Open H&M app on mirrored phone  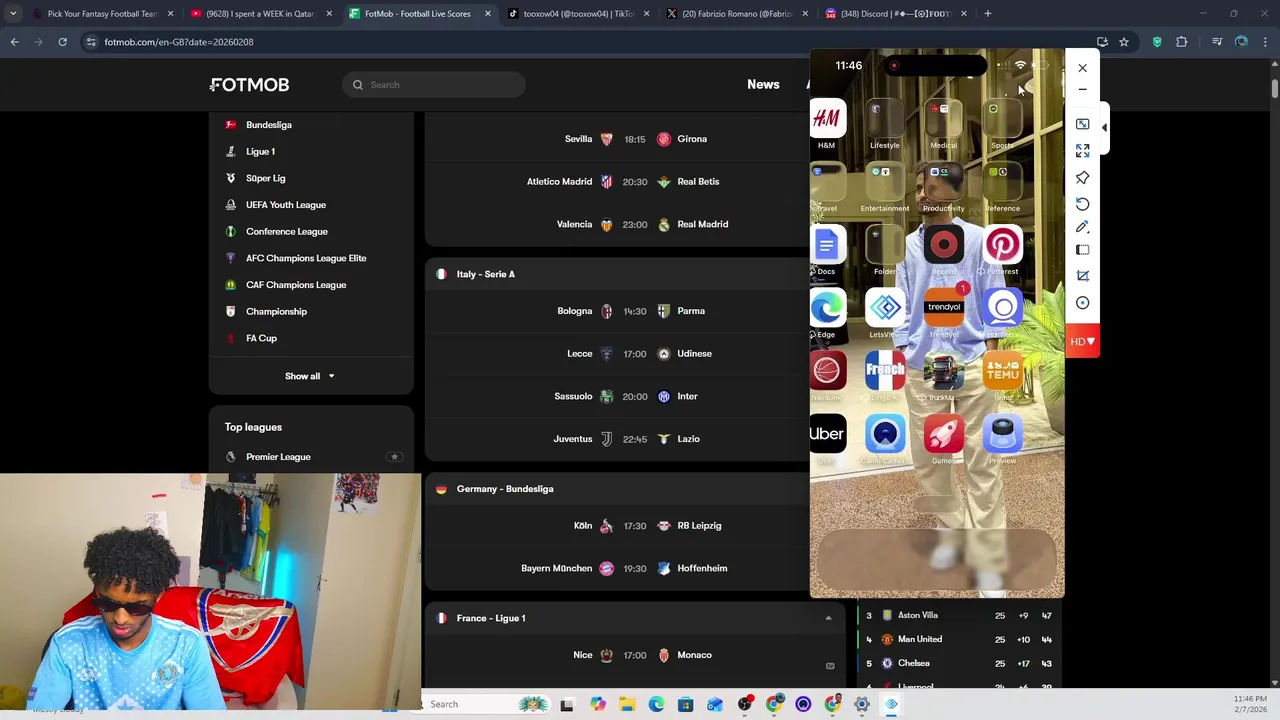[827, 119]
